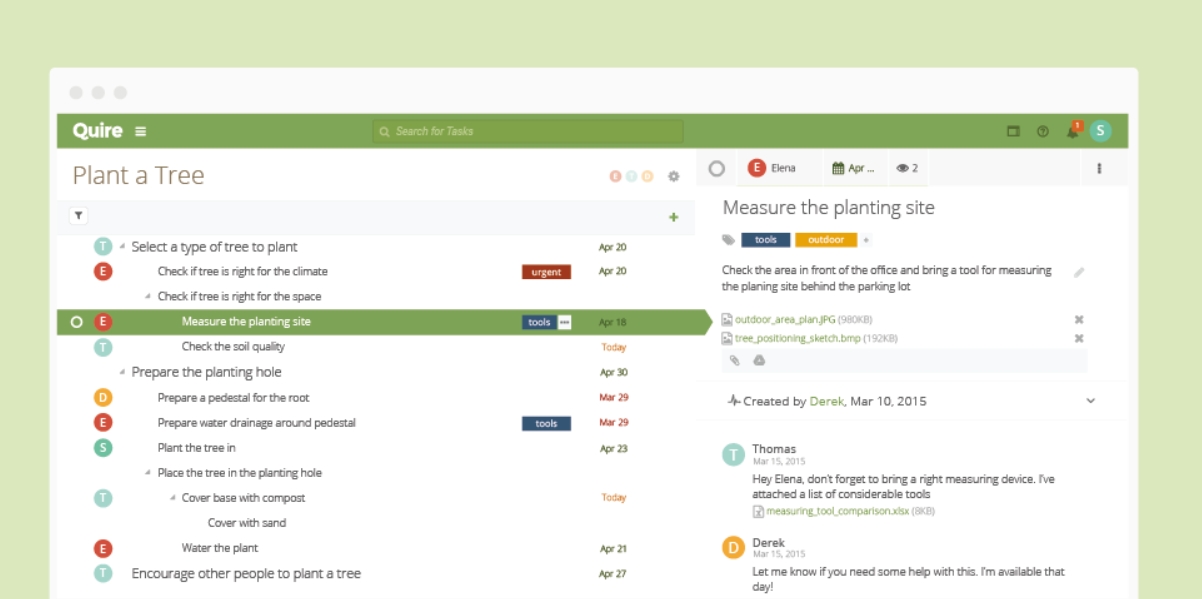Viewport: 1202px width, 599px height.
Task: Add a tag with the small plus button
Action: coord(866,240)
